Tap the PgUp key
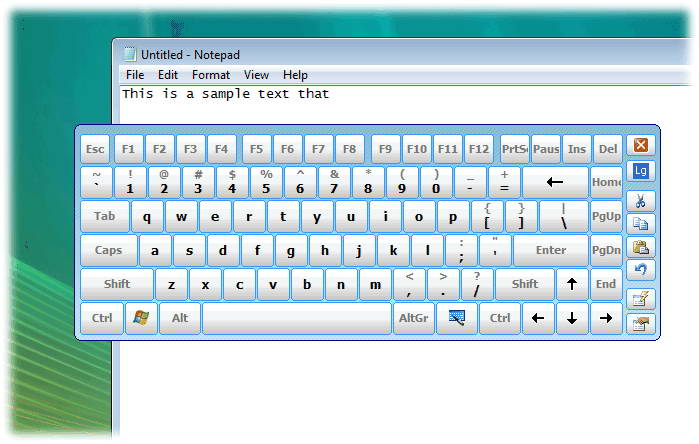 [x=606, y=216]
